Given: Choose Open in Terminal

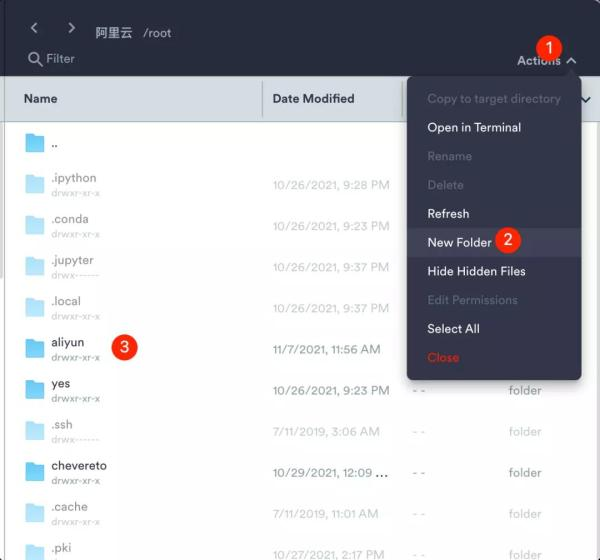Looking at the screenshot, I should [x=474, y=127].
